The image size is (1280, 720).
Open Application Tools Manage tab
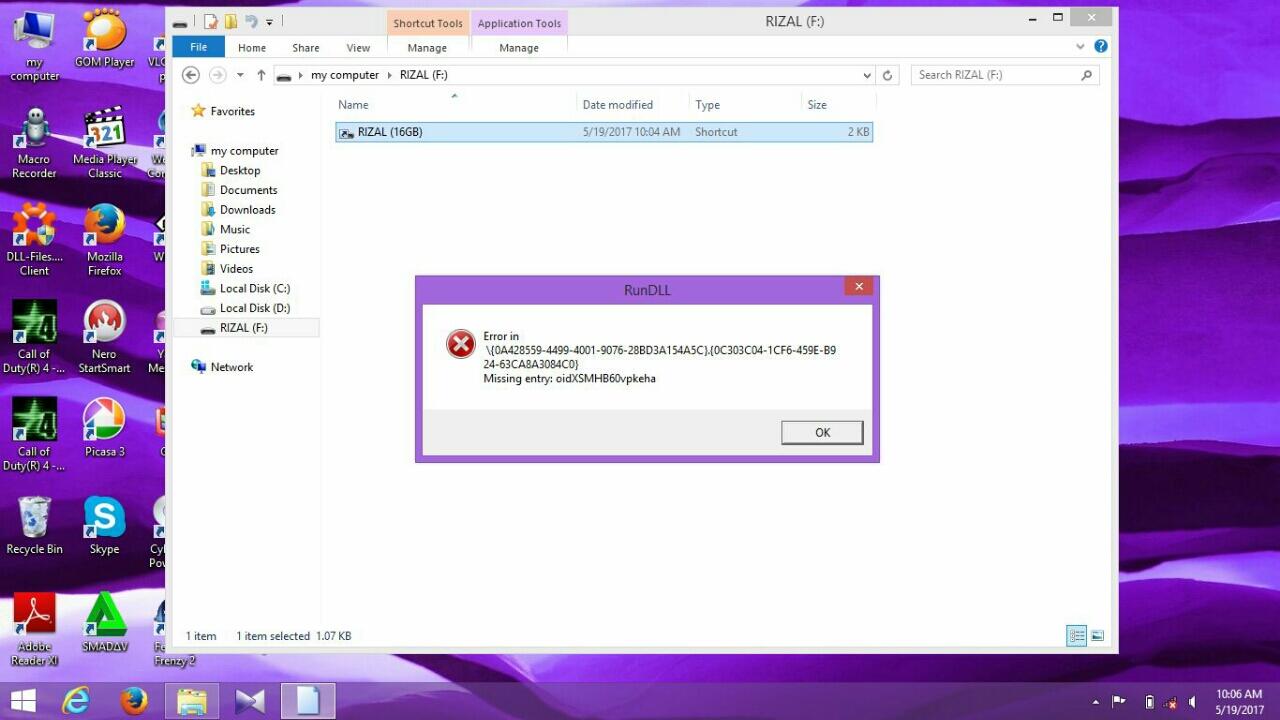coord(519,48)
